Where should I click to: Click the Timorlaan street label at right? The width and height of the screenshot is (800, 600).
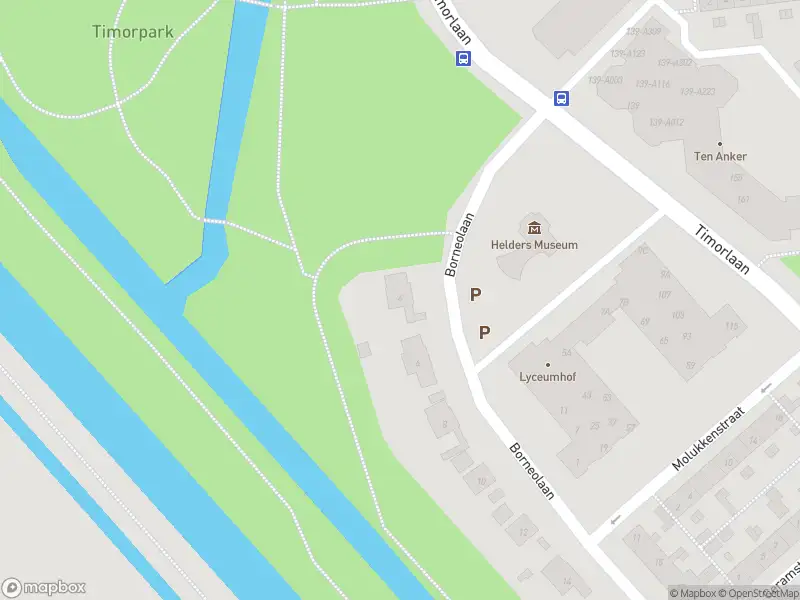pyautogui.click(x=722, y=249)
